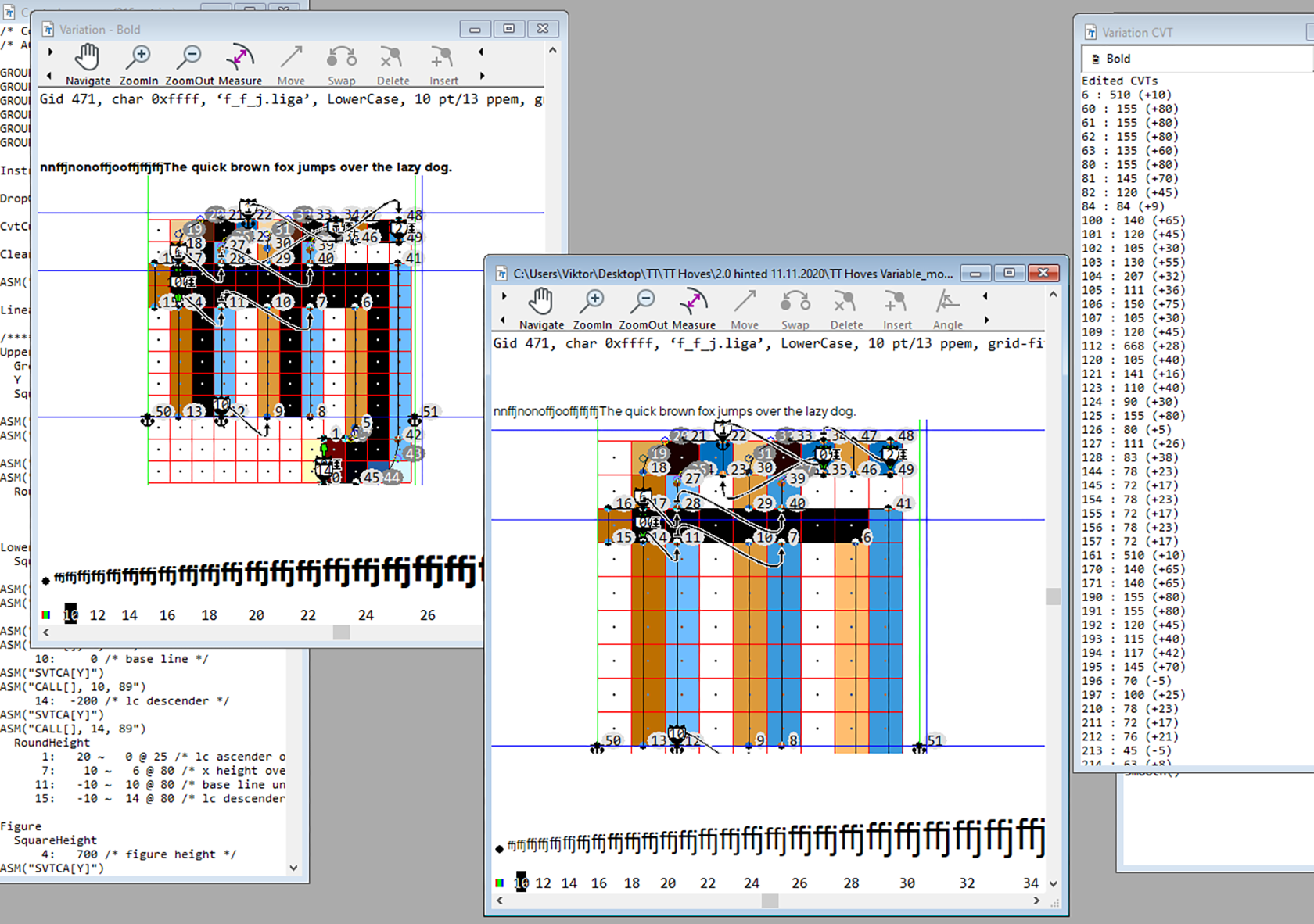Click 'Edited CVTs' heading in Variation CVT
The height and width of the screenshot is (924, 1314).
coord(1119,81)
